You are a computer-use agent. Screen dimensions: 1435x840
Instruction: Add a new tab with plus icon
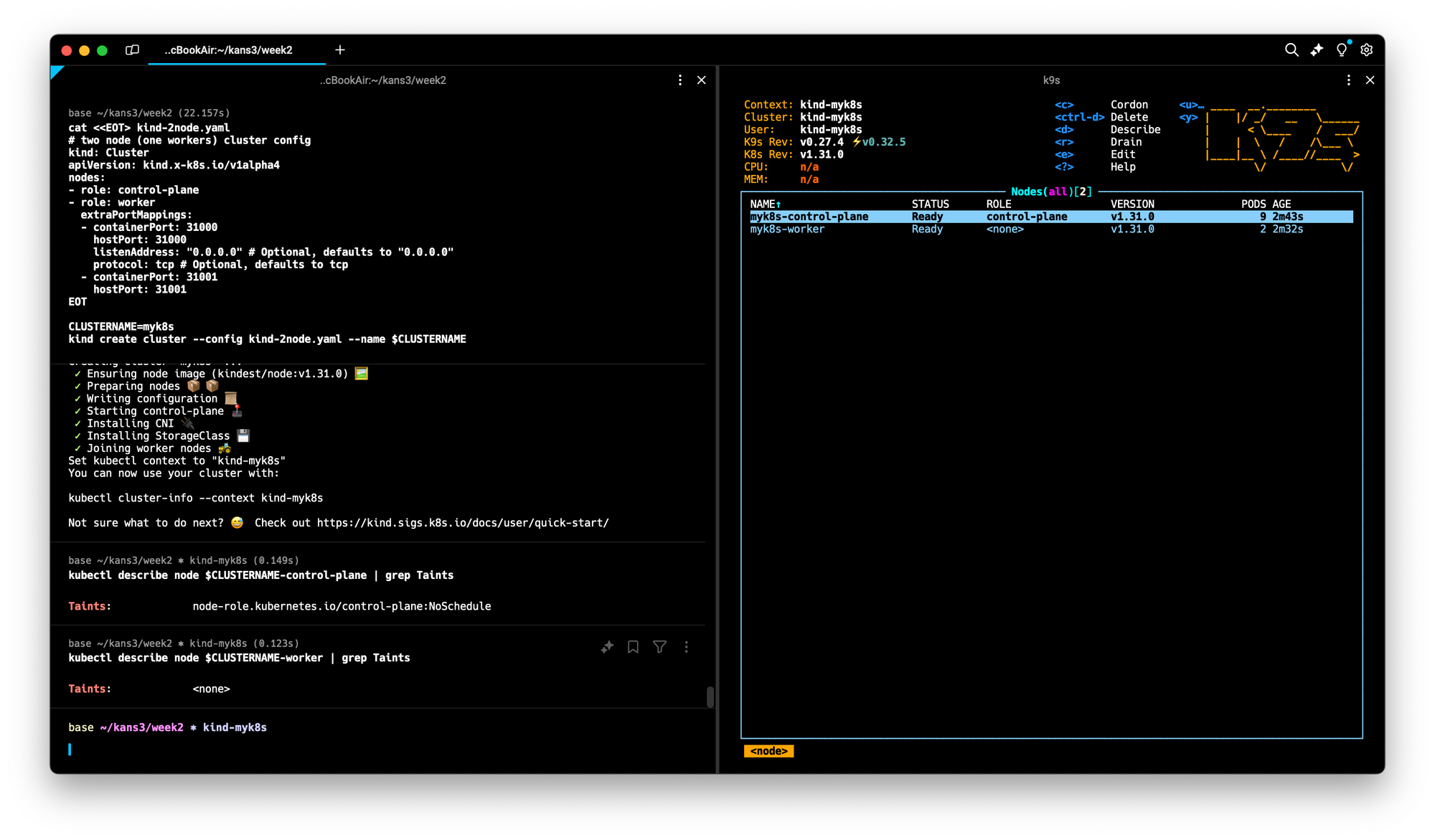point(340,49)
